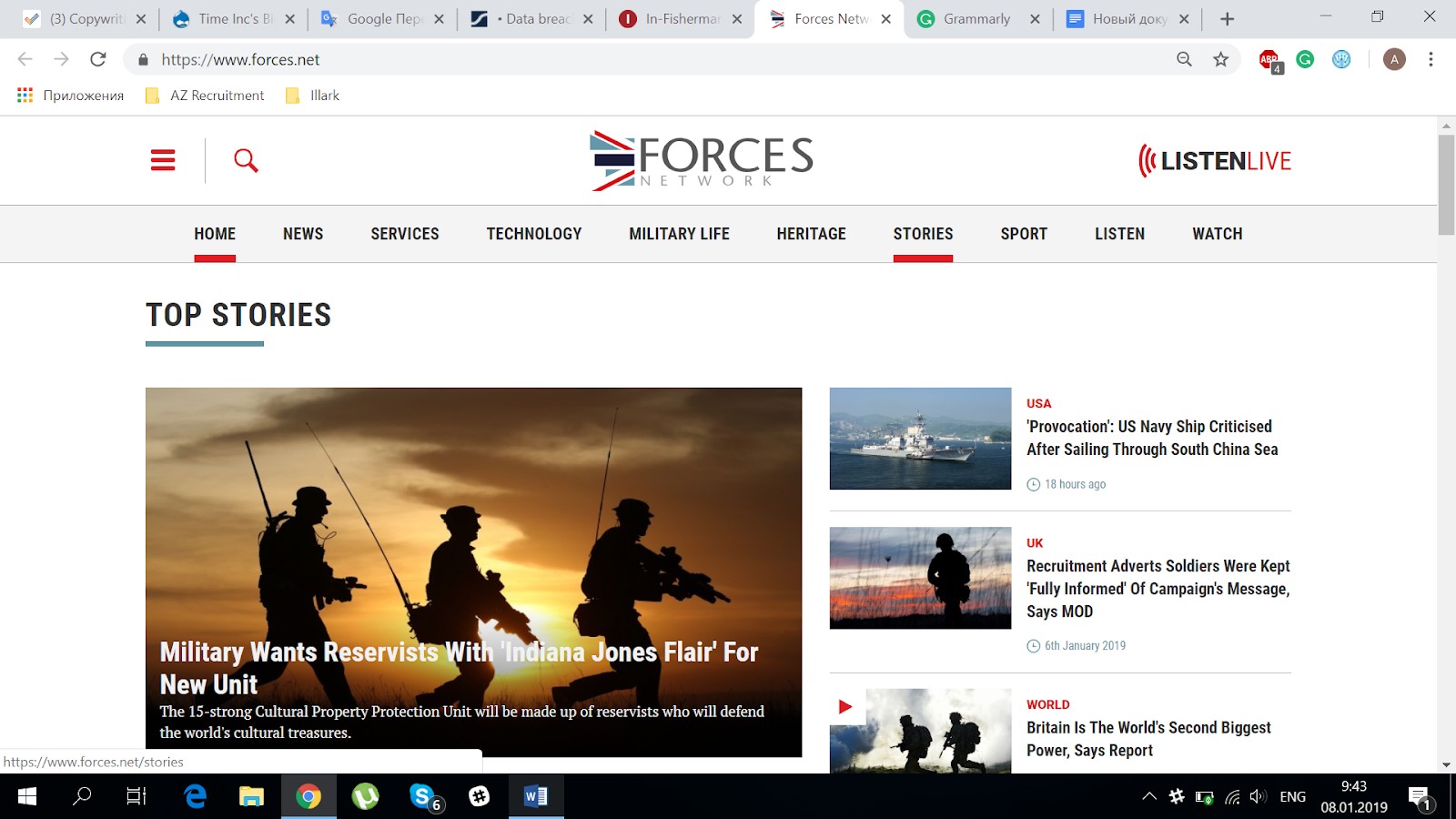Click inside the address bar
Image resolution: width=1456 pixels, height=819 pixels.
546,59
